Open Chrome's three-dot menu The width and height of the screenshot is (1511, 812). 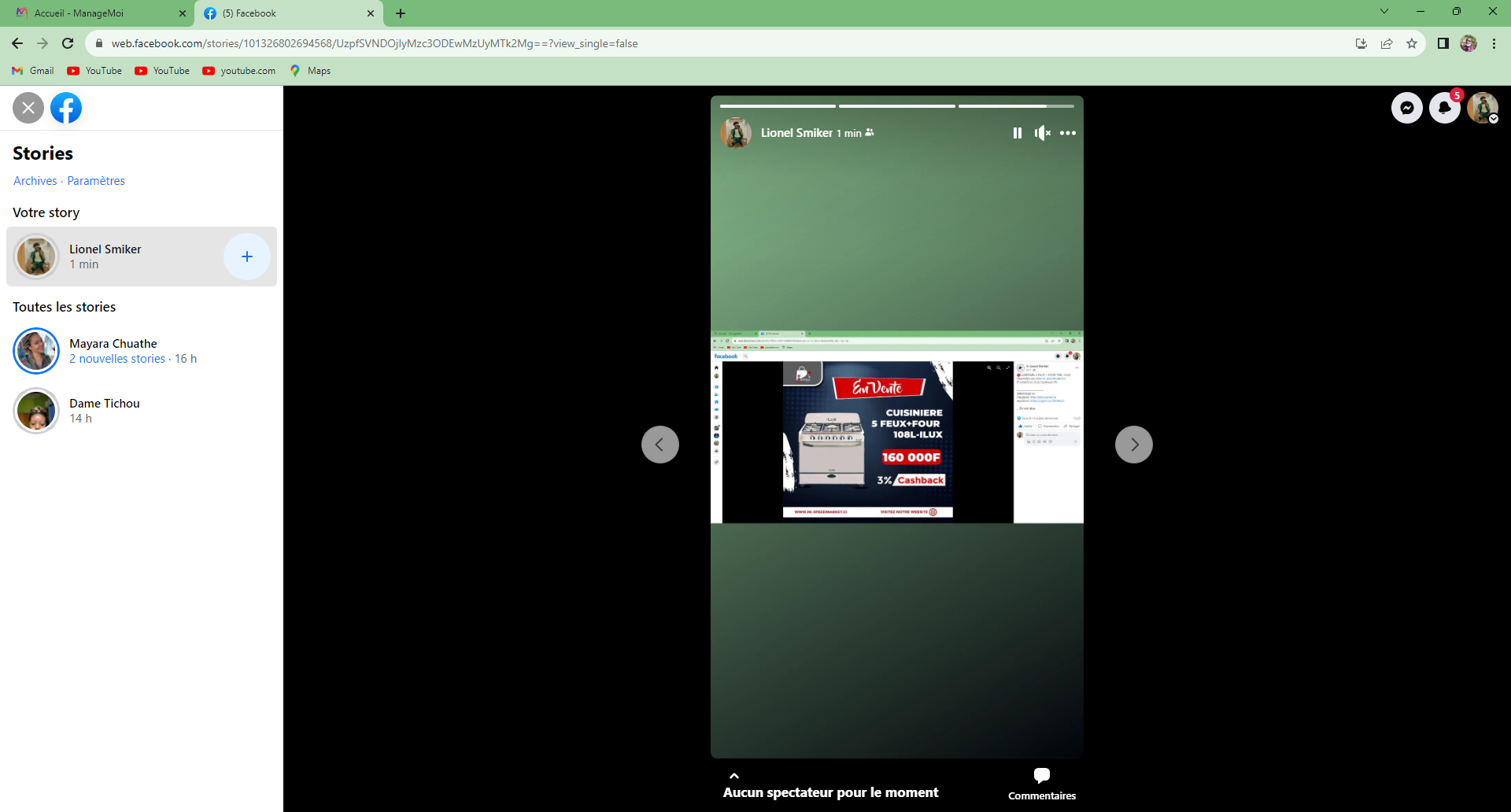tap(1494, 43)
